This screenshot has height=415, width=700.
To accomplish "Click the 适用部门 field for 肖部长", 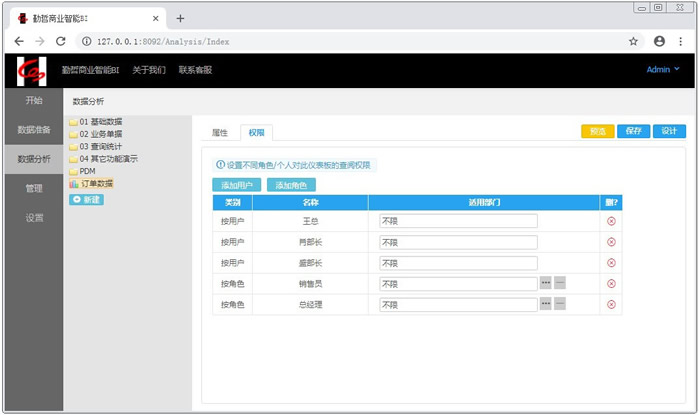I will click(x=457, y=242).
